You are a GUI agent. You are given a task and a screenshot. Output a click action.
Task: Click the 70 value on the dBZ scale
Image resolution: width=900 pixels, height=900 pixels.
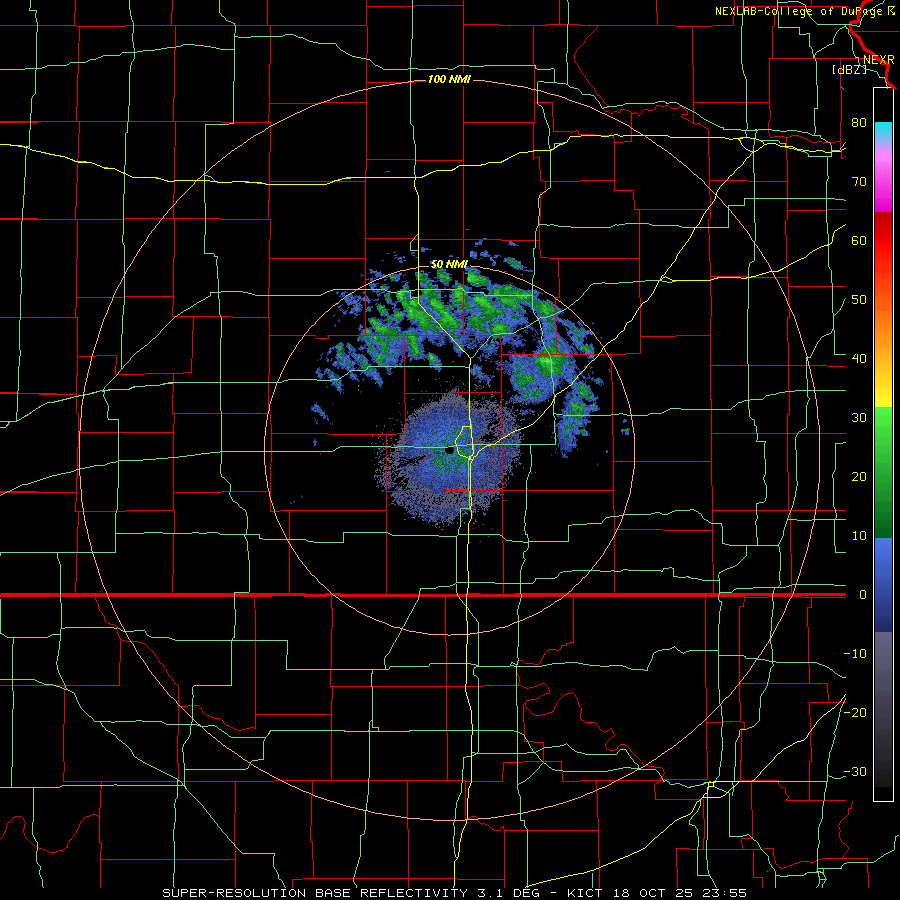[859, 181]
